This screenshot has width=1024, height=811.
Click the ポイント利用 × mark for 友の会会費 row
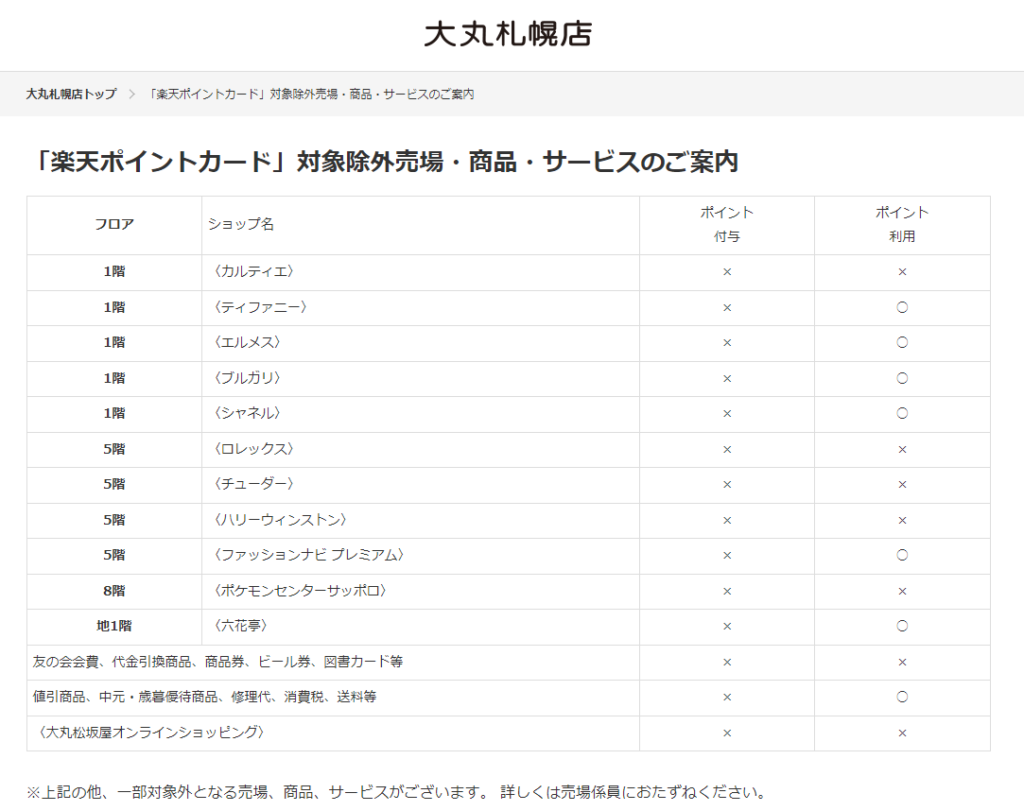tap(902, 662)
